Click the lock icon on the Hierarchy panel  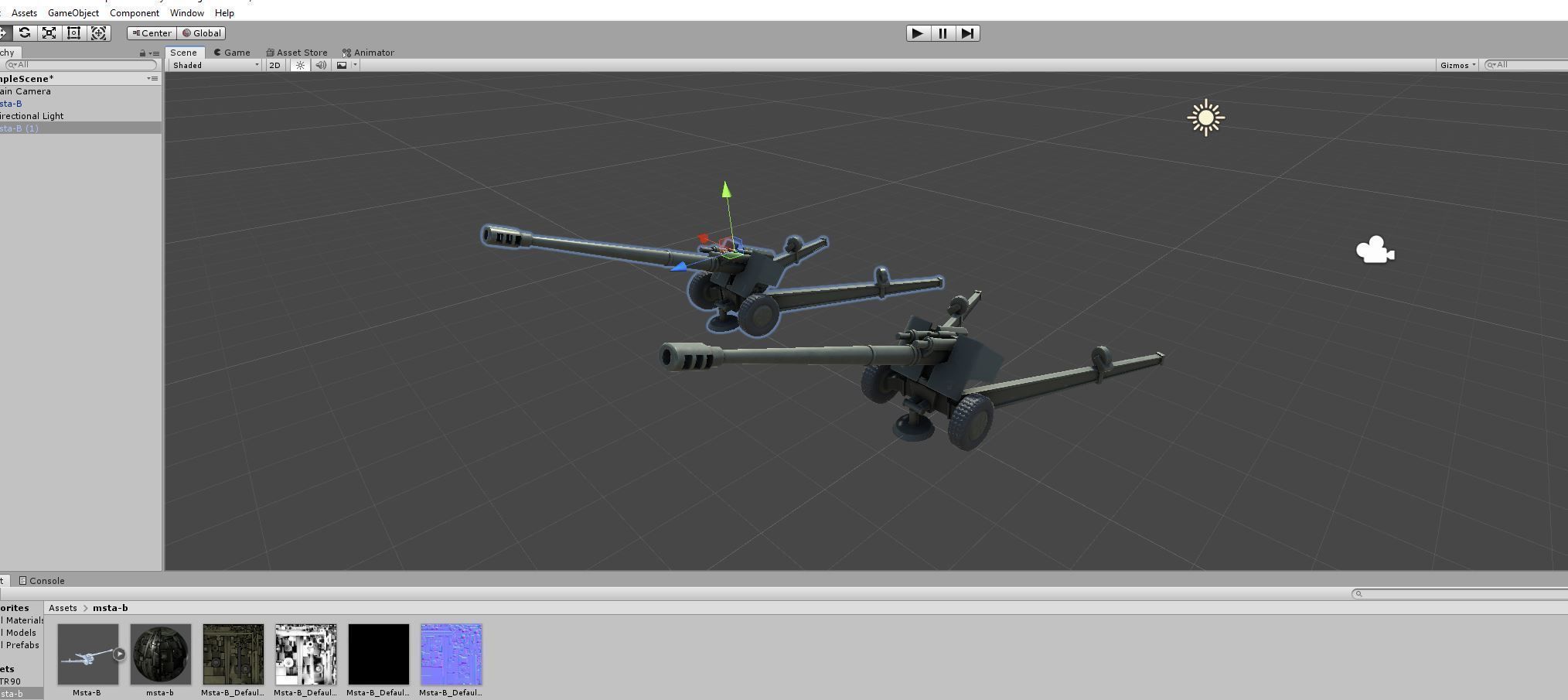141,53
